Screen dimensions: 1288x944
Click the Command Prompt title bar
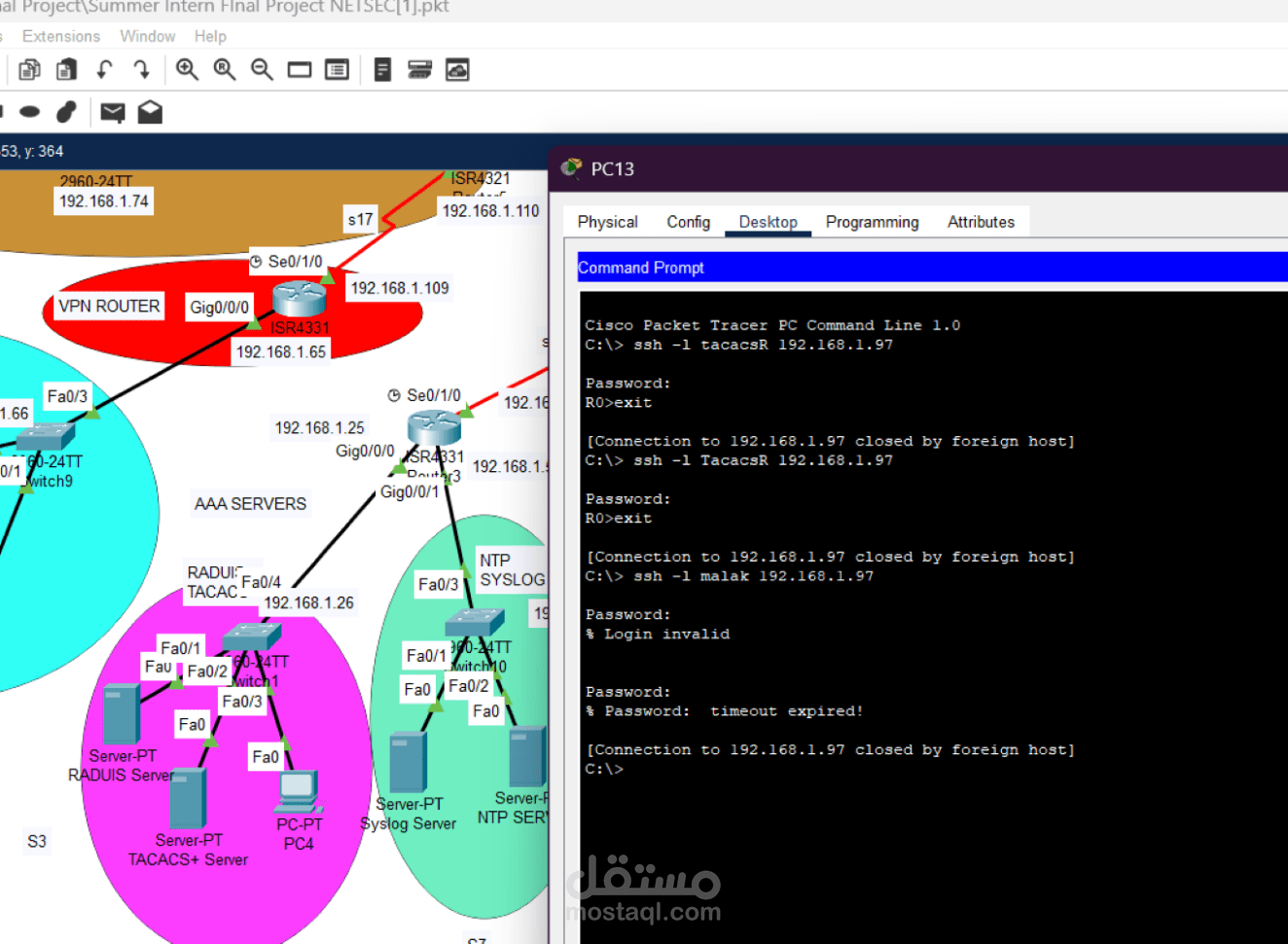(932, 267)
